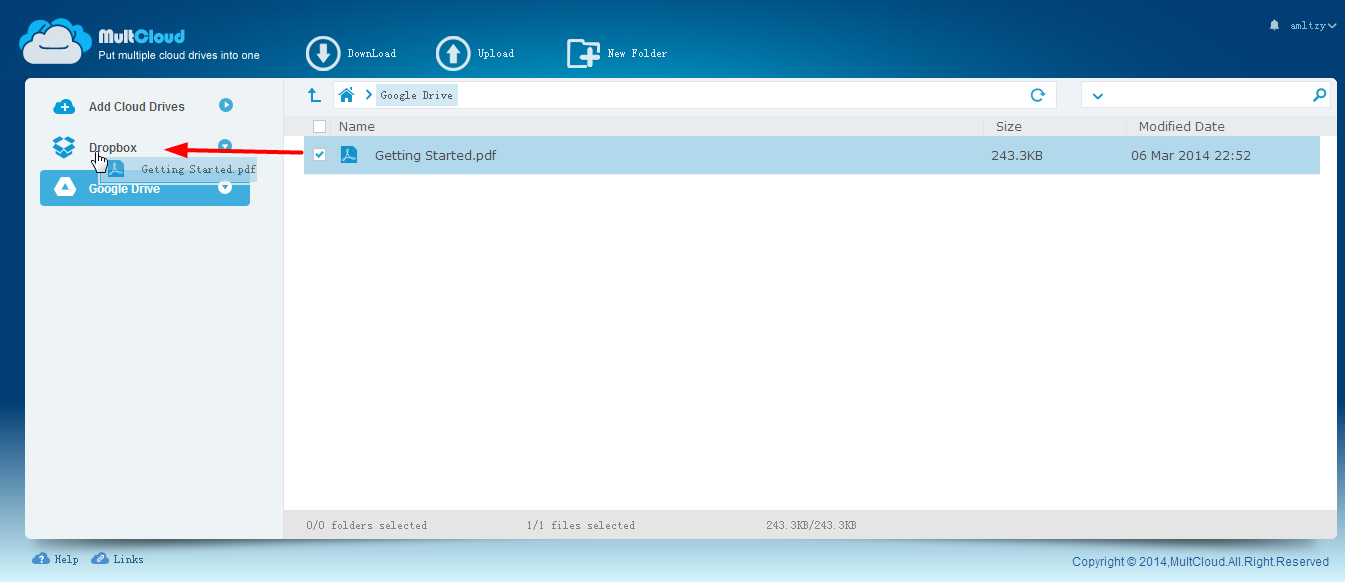The height and width of the screenshot is (582, 1345).
Task: Click the home icon in the path bar
Action: coord(347,95)
